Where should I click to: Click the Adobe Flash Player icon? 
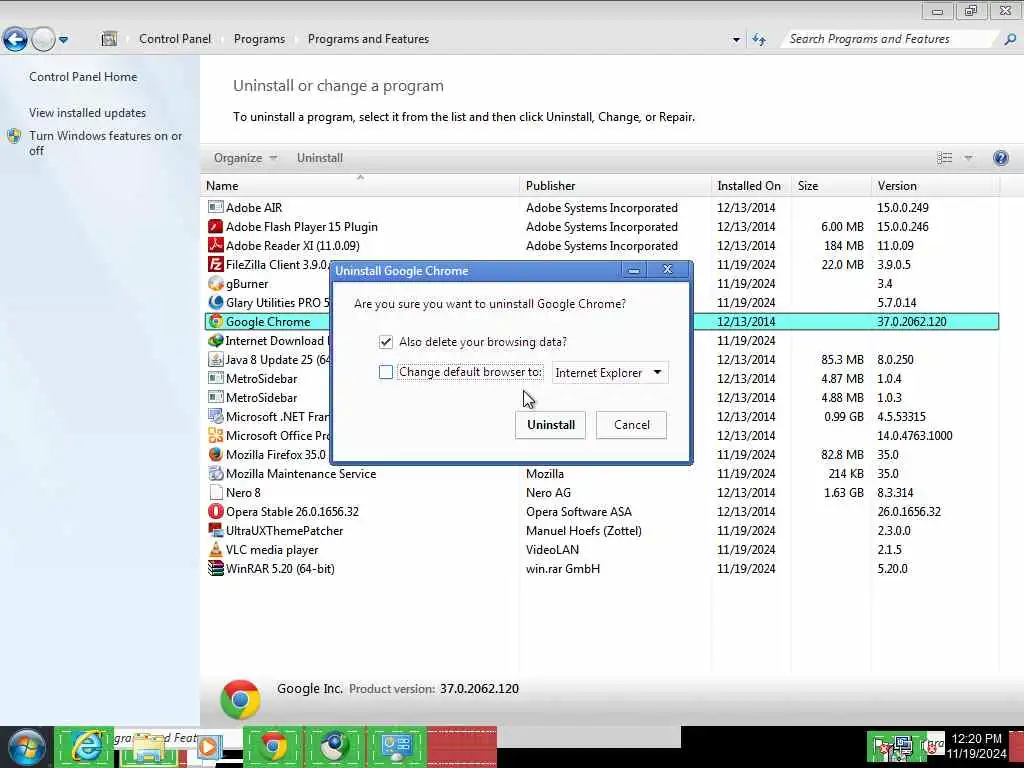pos(216,226)
